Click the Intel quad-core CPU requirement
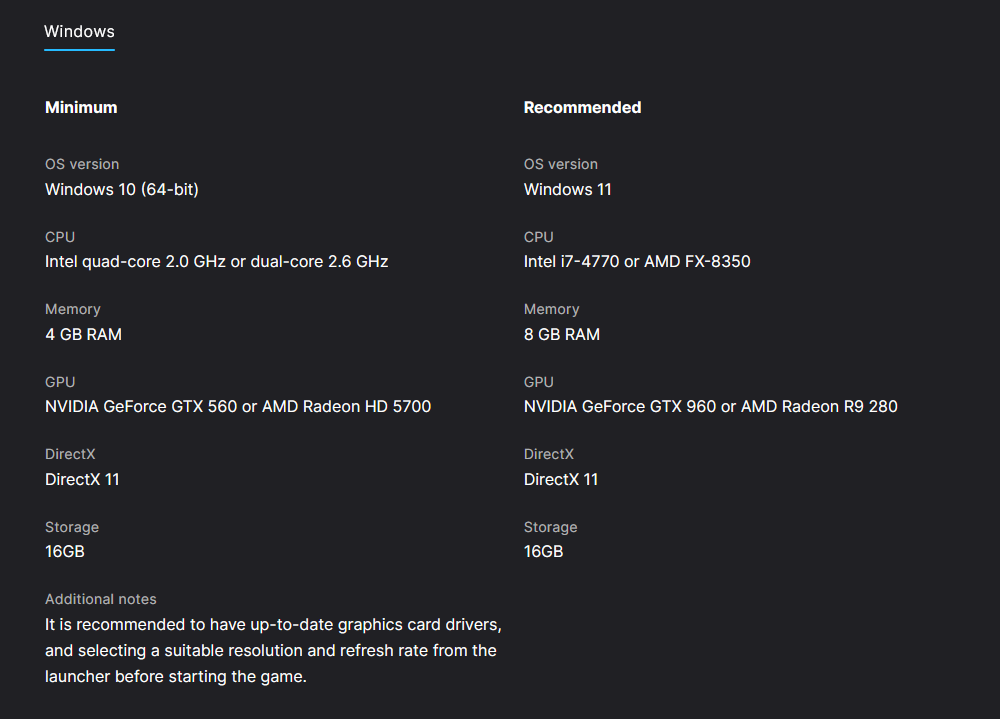 click(x=216, y=261)
